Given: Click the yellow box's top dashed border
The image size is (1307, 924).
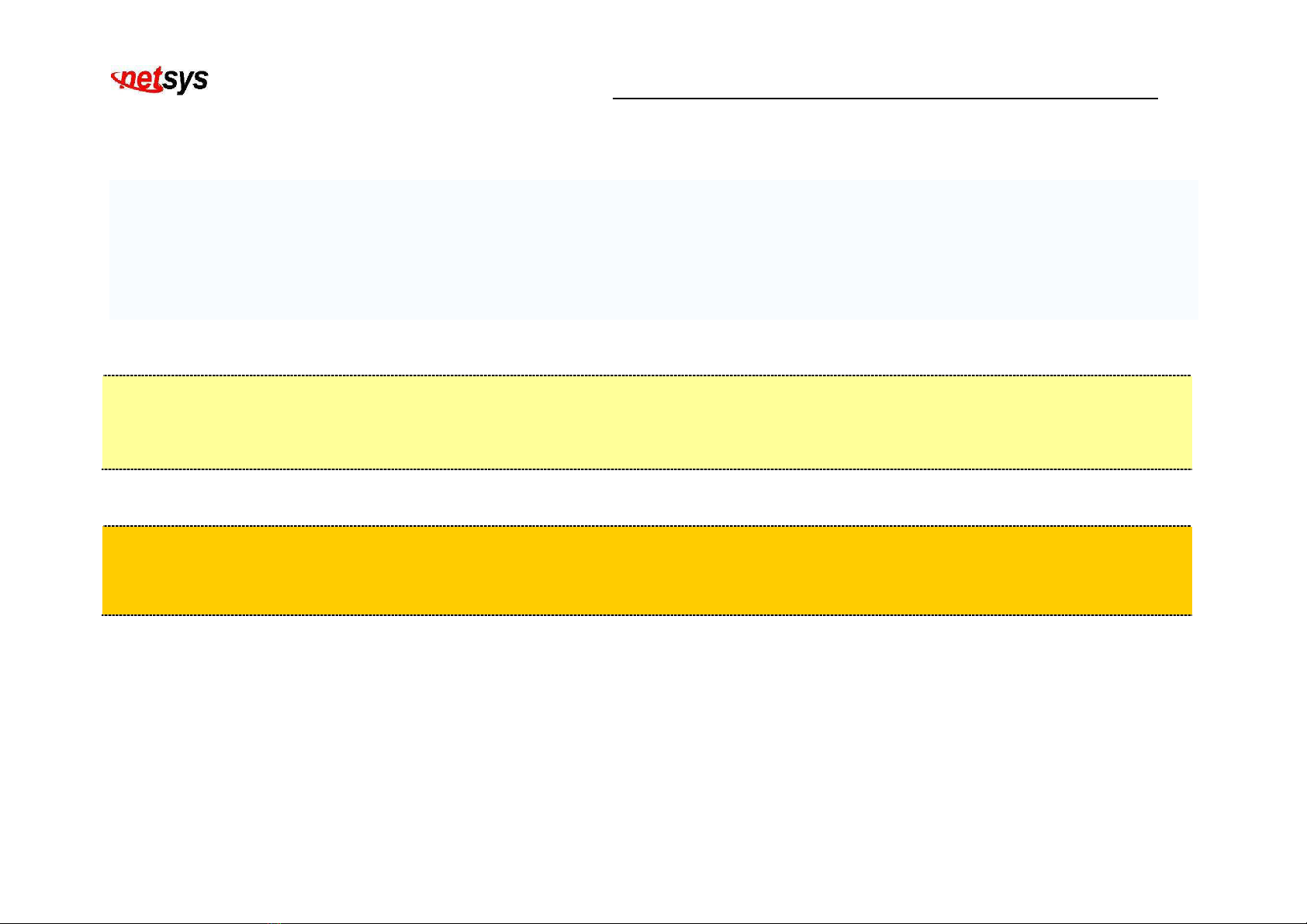Looking at the screenshot, I should pos(647,375).
